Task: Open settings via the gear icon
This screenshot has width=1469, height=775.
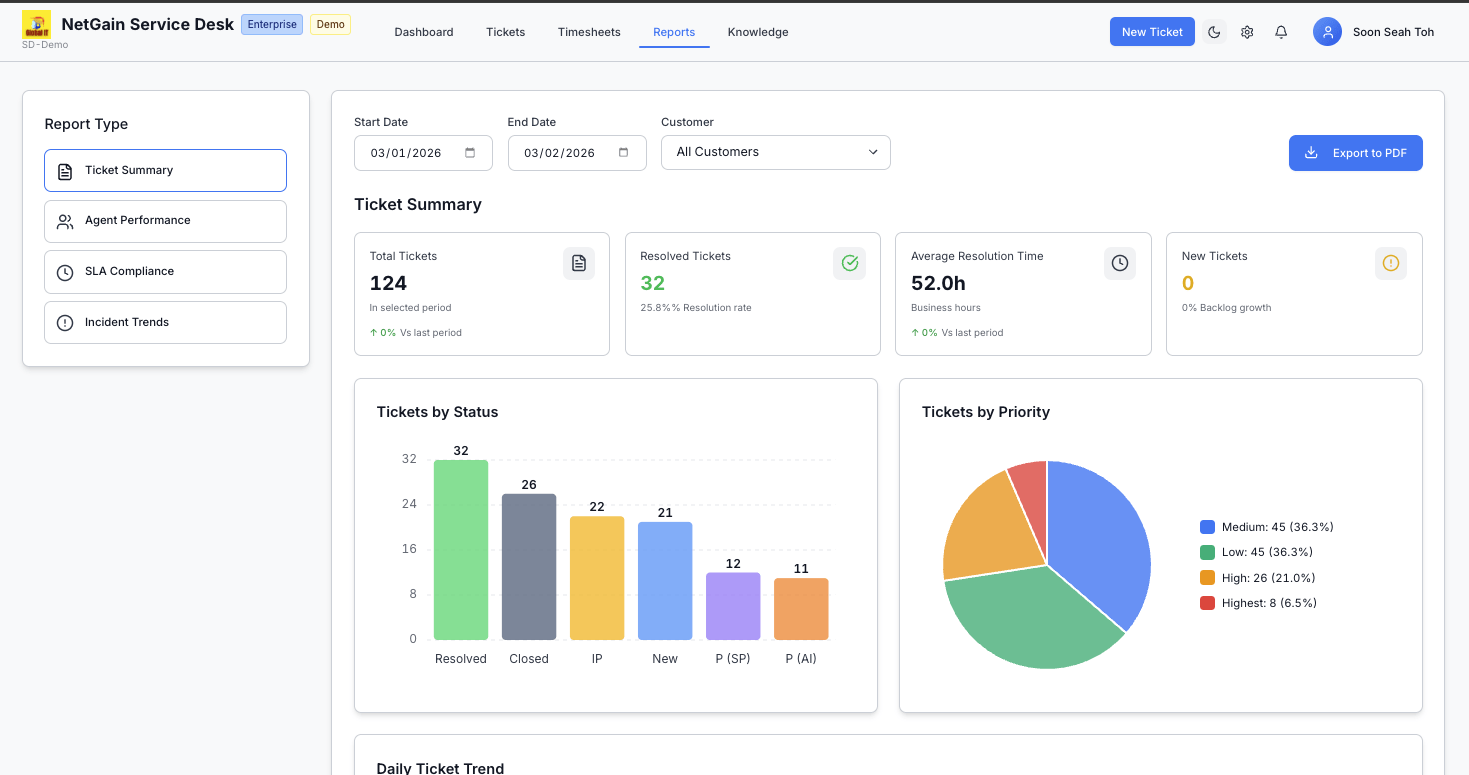Action: [x=1247, y=32]
